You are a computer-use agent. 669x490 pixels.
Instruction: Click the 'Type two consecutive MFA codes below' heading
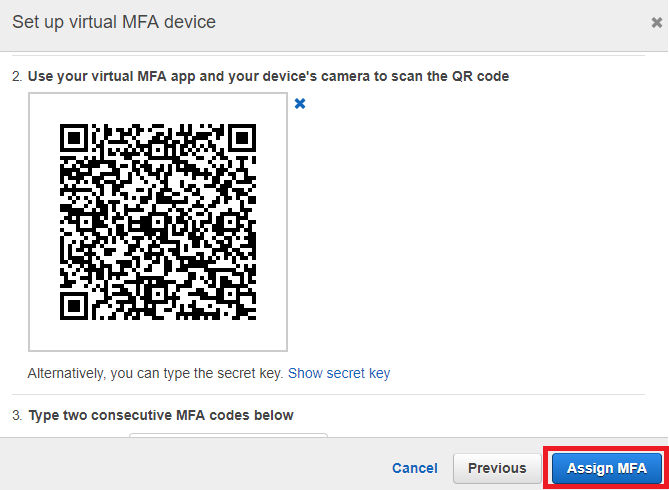coord(160,415)
